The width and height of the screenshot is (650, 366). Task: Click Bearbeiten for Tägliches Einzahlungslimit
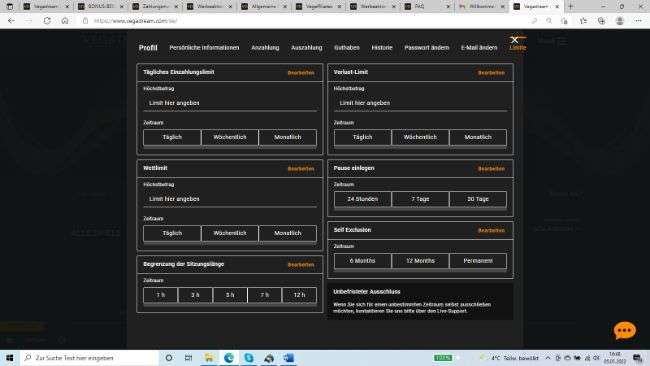click(x=301, y=73)
